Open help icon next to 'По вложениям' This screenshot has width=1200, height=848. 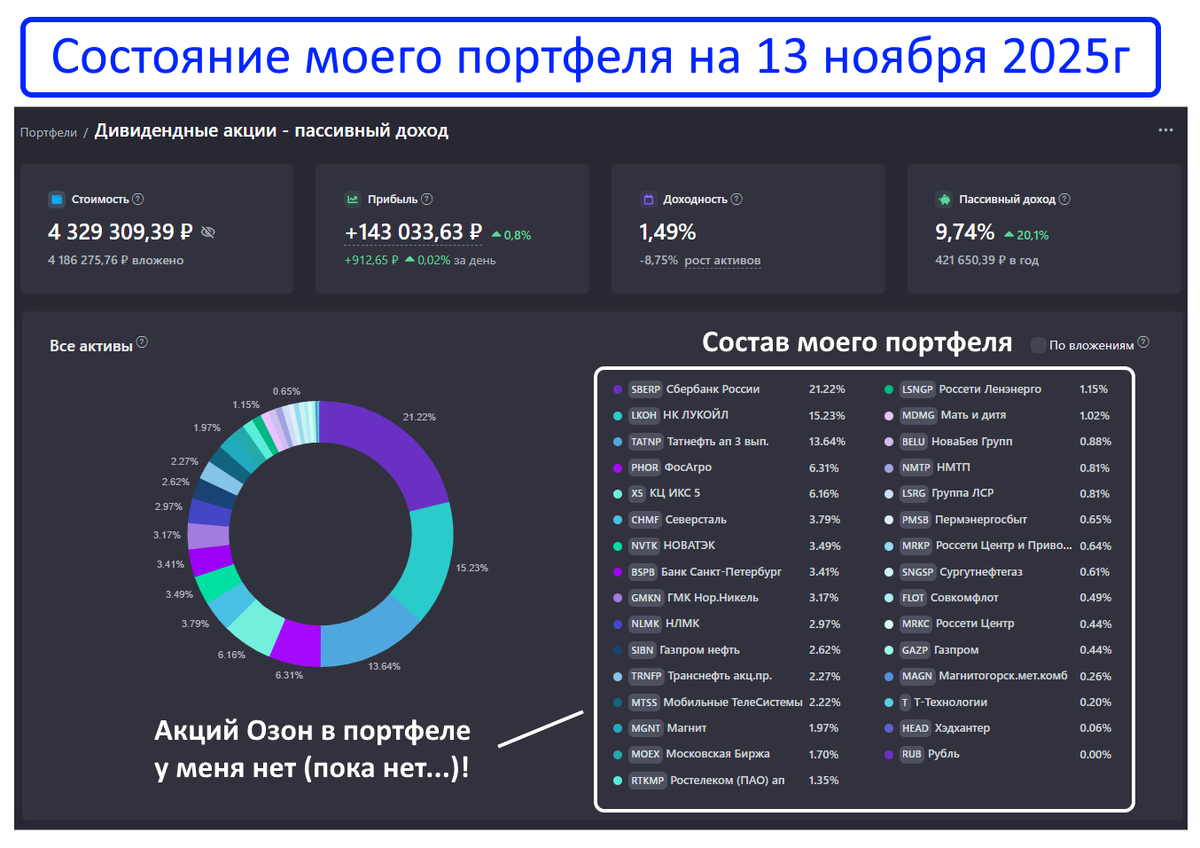(1143, 342)
